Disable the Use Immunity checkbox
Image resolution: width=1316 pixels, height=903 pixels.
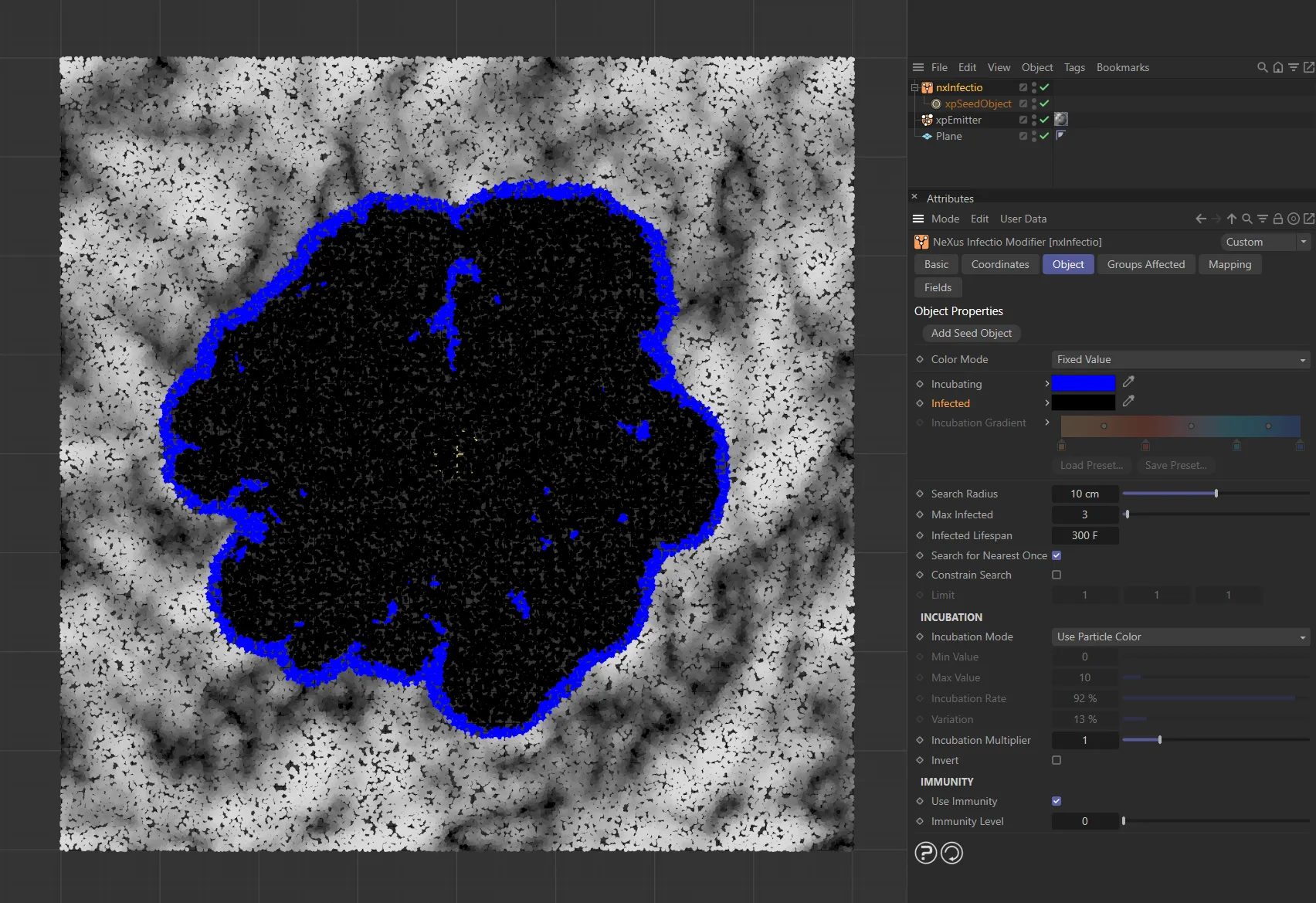click(1057, 801)
